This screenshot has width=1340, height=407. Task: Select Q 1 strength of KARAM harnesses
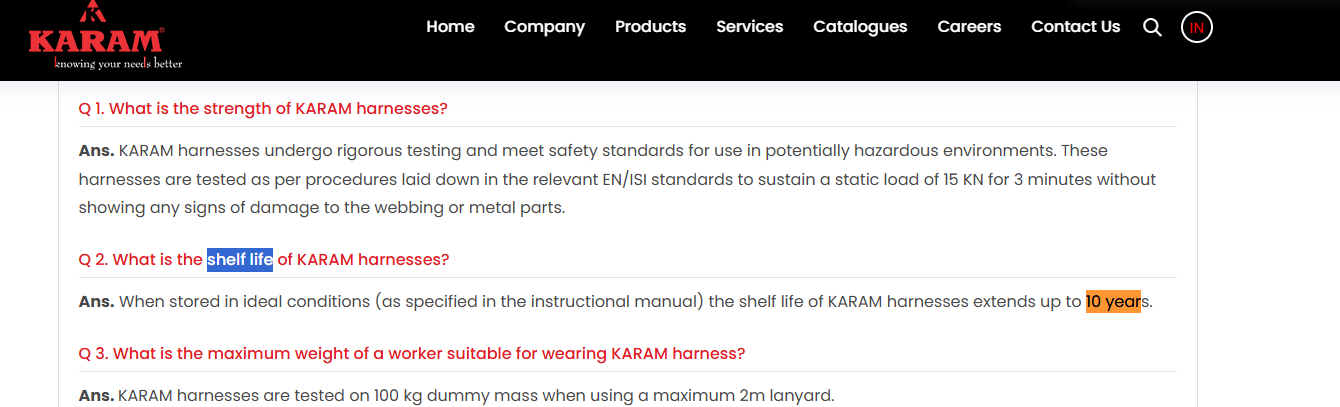(263, 109)
